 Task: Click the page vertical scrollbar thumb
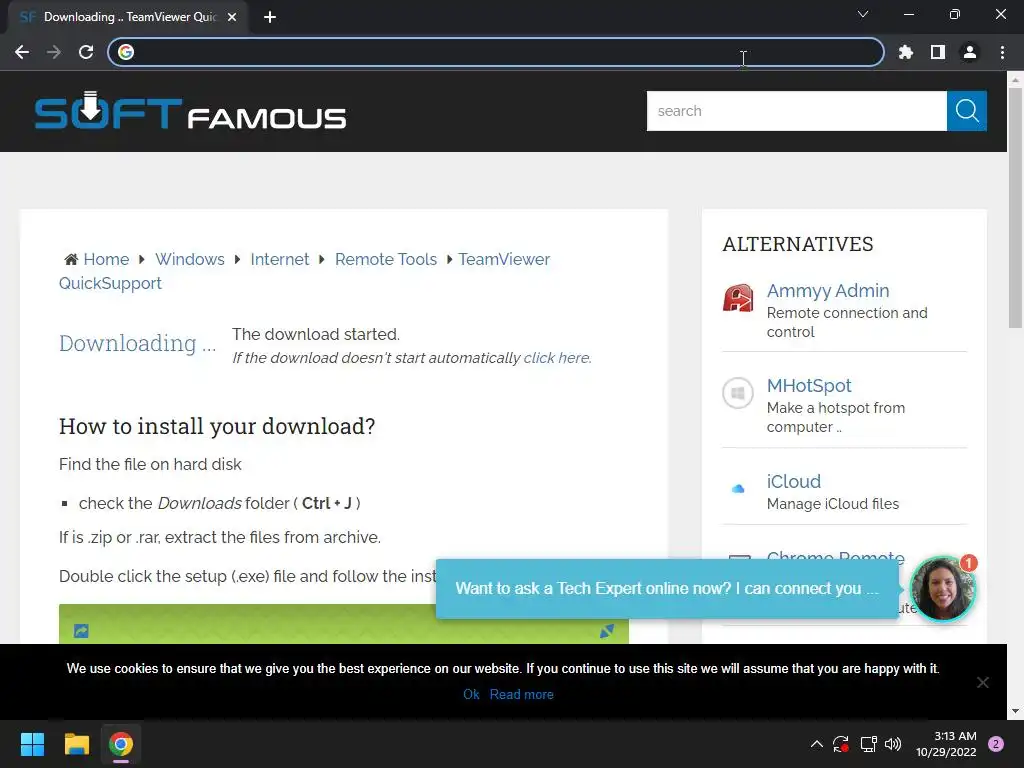pyautogui.click(x=1015, y=208)
